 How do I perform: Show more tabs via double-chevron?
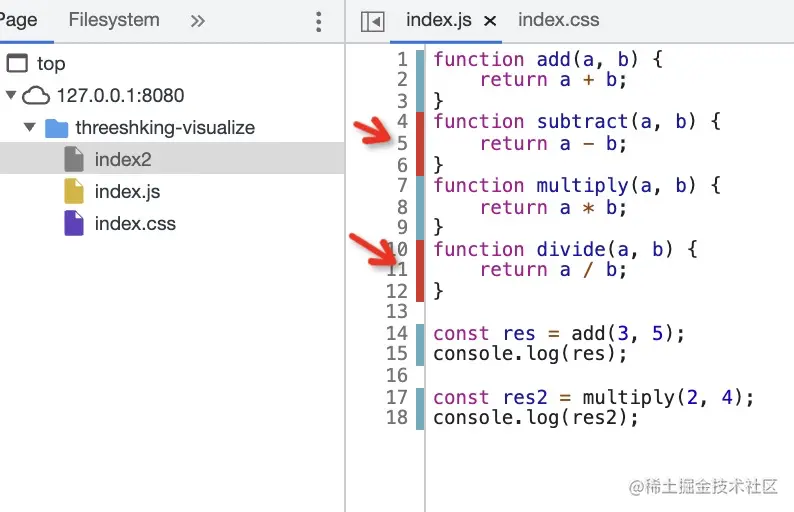tap(197, 21)
